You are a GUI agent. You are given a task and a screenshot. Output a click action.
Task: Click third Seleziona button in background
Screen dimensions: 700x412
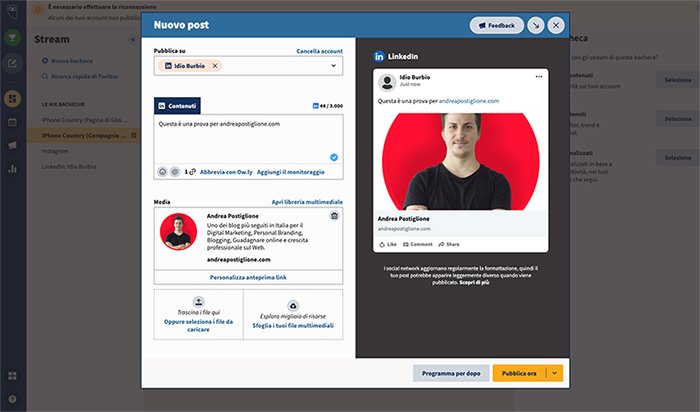click(x=678, y=158)
